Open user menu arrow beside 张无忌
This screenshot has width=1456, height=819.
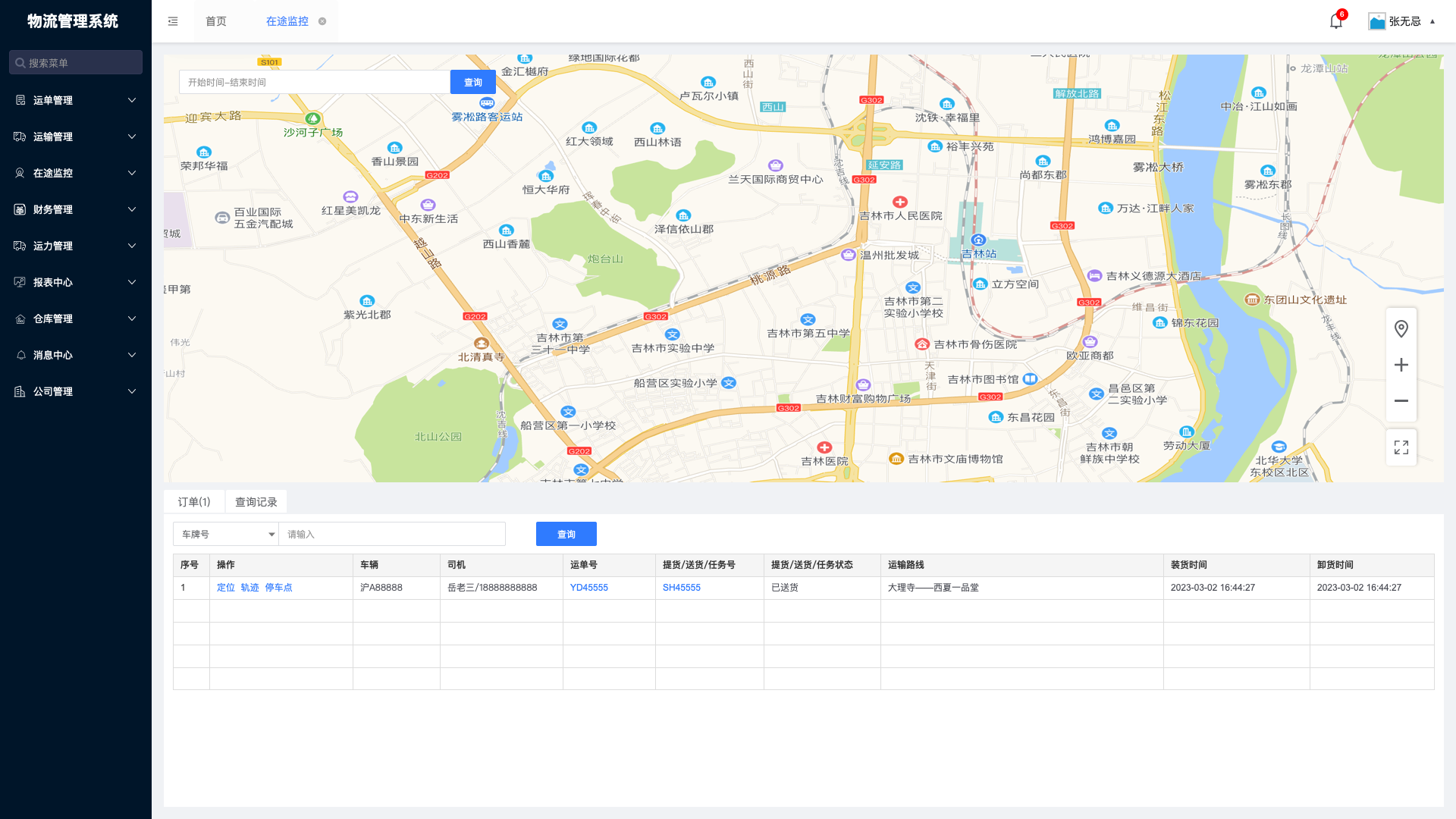[1432, 21]
